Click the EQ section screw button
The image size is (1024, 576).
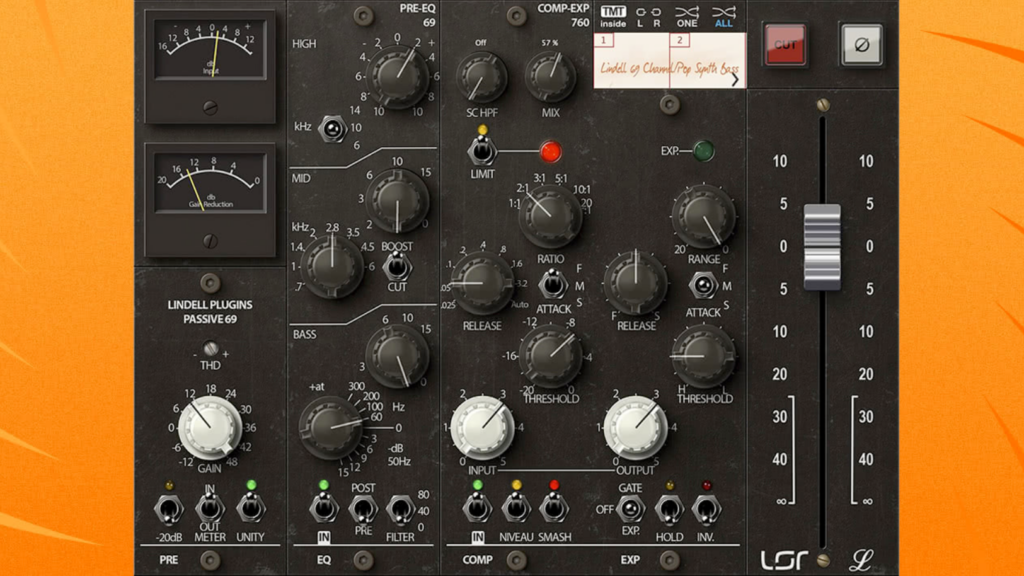tap(363, 560)
